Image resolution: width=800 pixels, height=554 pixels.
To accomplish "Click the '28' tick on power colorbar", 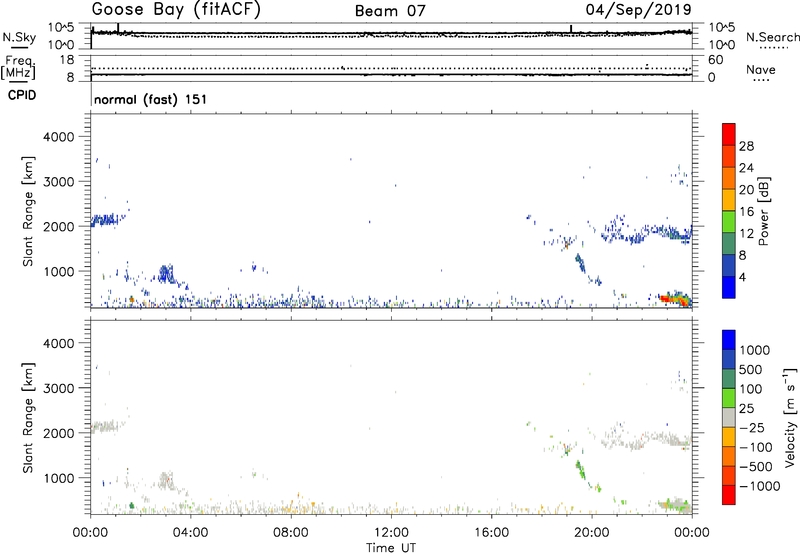I will click(x=746, y=146).
